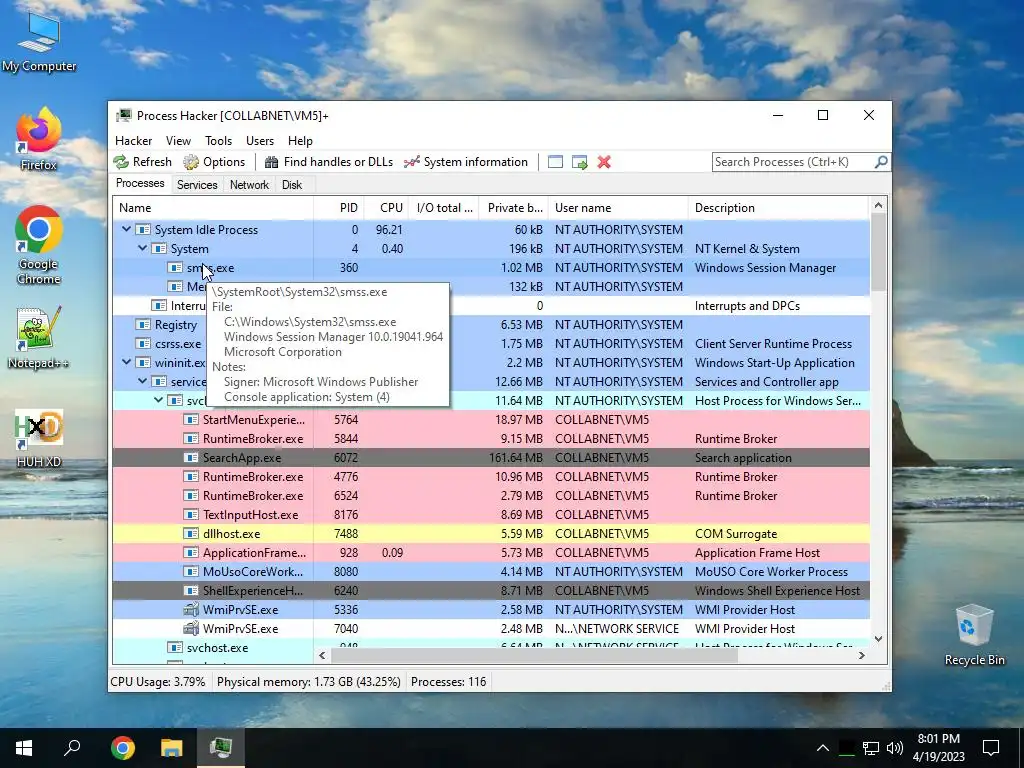
Task: Open the Help menu
Action: pyautogui.click(x=300, y=140)
